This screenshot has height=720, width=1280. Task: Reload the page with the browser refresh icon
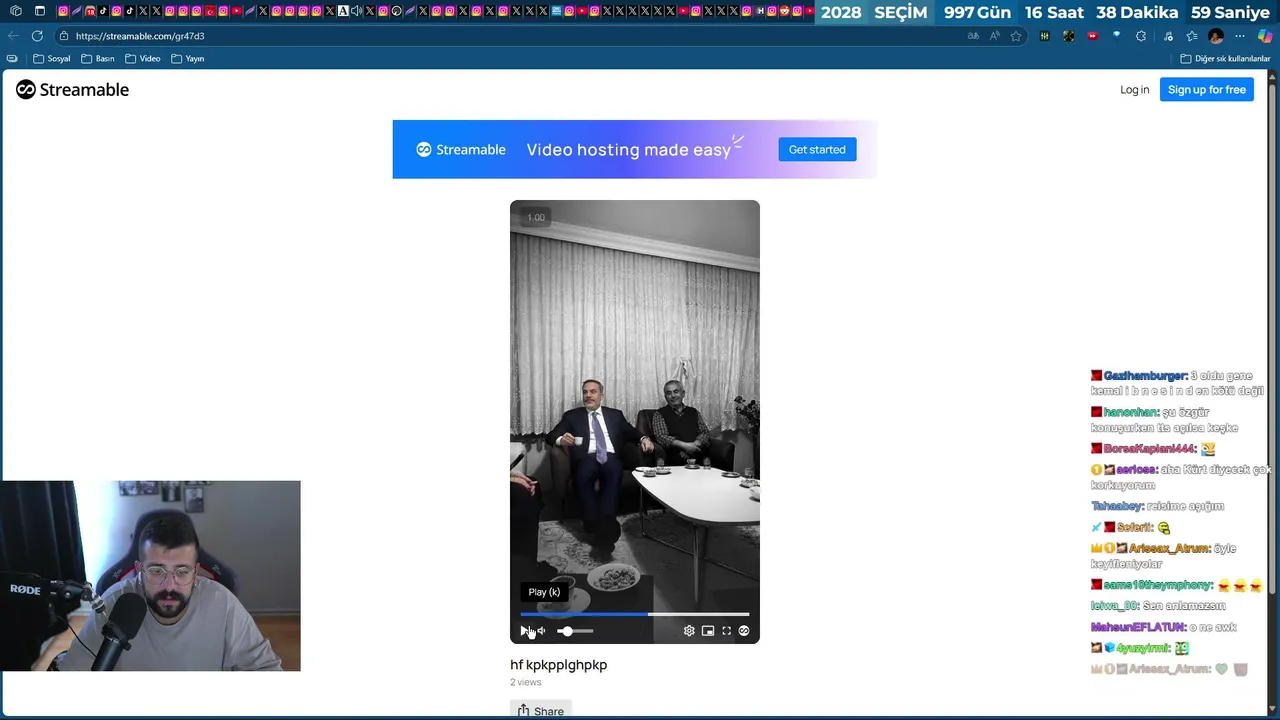[37, 36]
